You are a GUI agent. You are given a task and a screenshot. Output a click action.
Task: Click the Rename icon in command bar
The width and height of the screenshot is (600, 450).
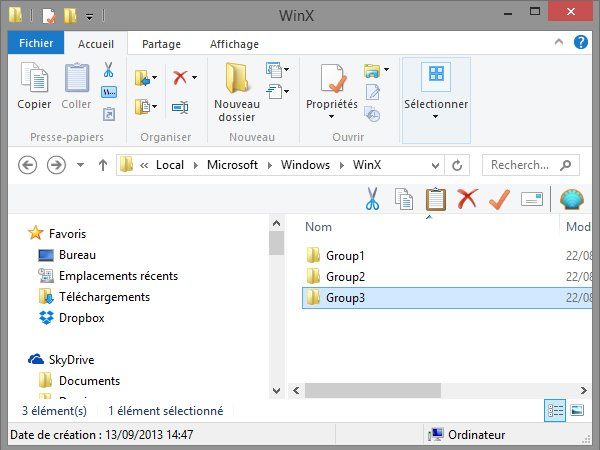[x=532, y=199]
